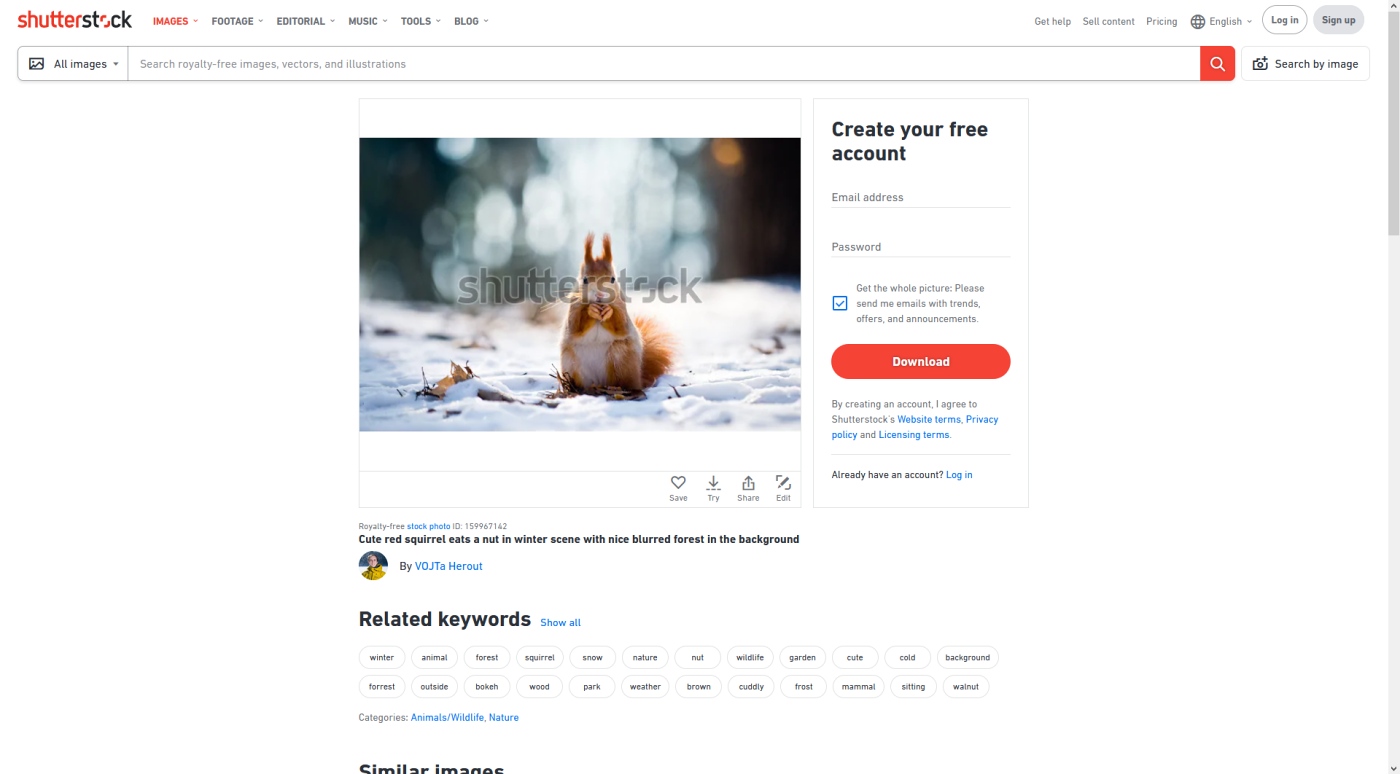This screenshot has width=1400, height=774.
Task: Click the Shutterstock logo
Action: (74, 20)
